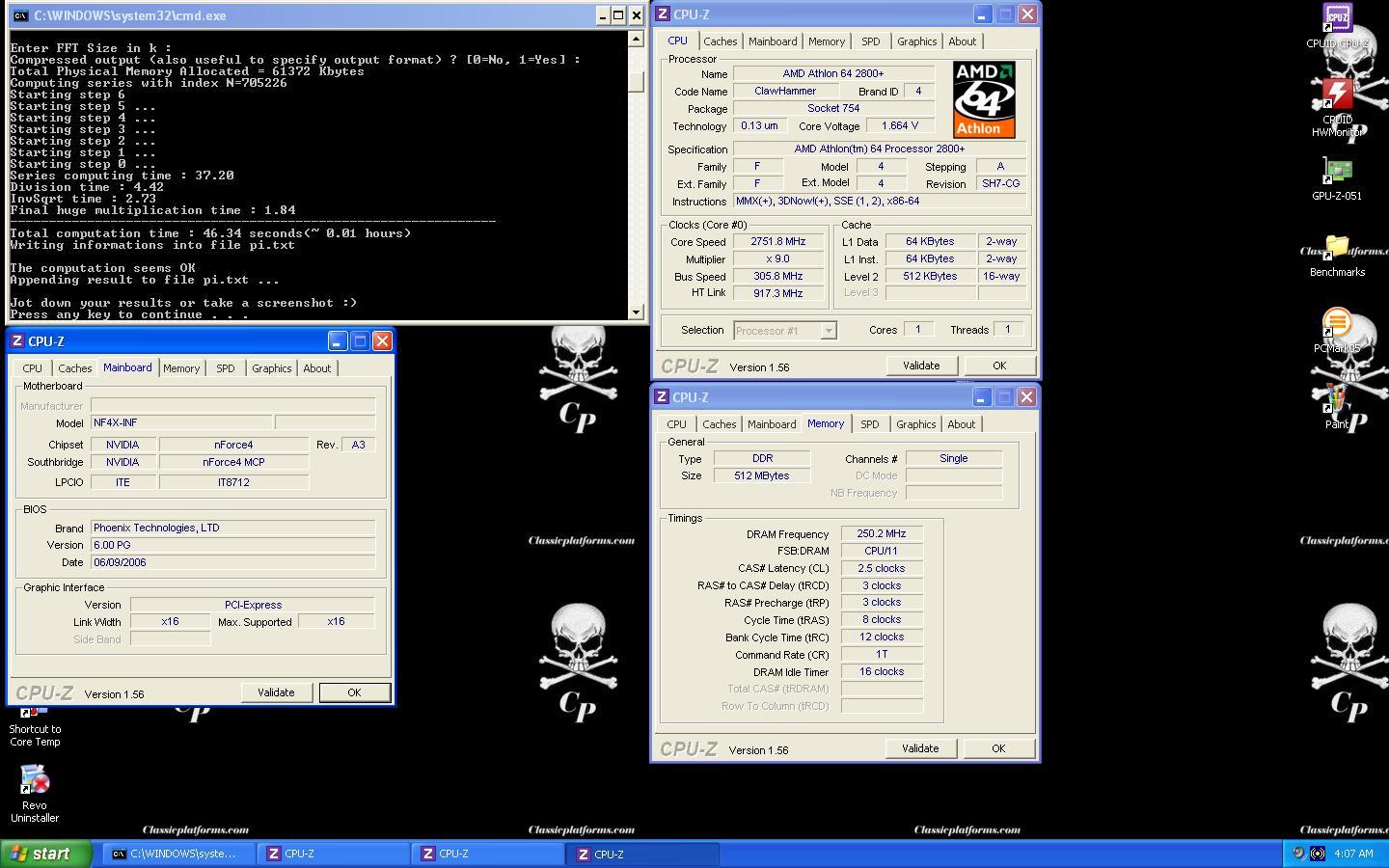The width and height of the screenshot is (1389, 868).
Task: Click the DRAM Frequency value 250.2 MHz
Action: [x=882, y=533]
